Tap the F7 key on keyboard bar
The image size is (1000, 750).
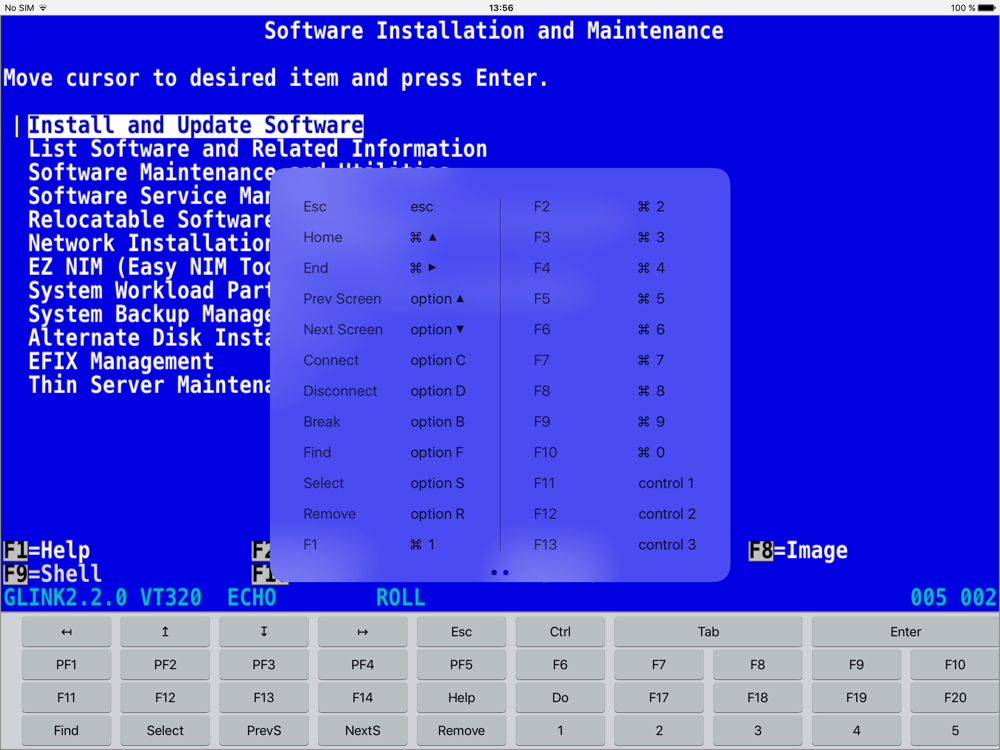(x=659, y=665)
